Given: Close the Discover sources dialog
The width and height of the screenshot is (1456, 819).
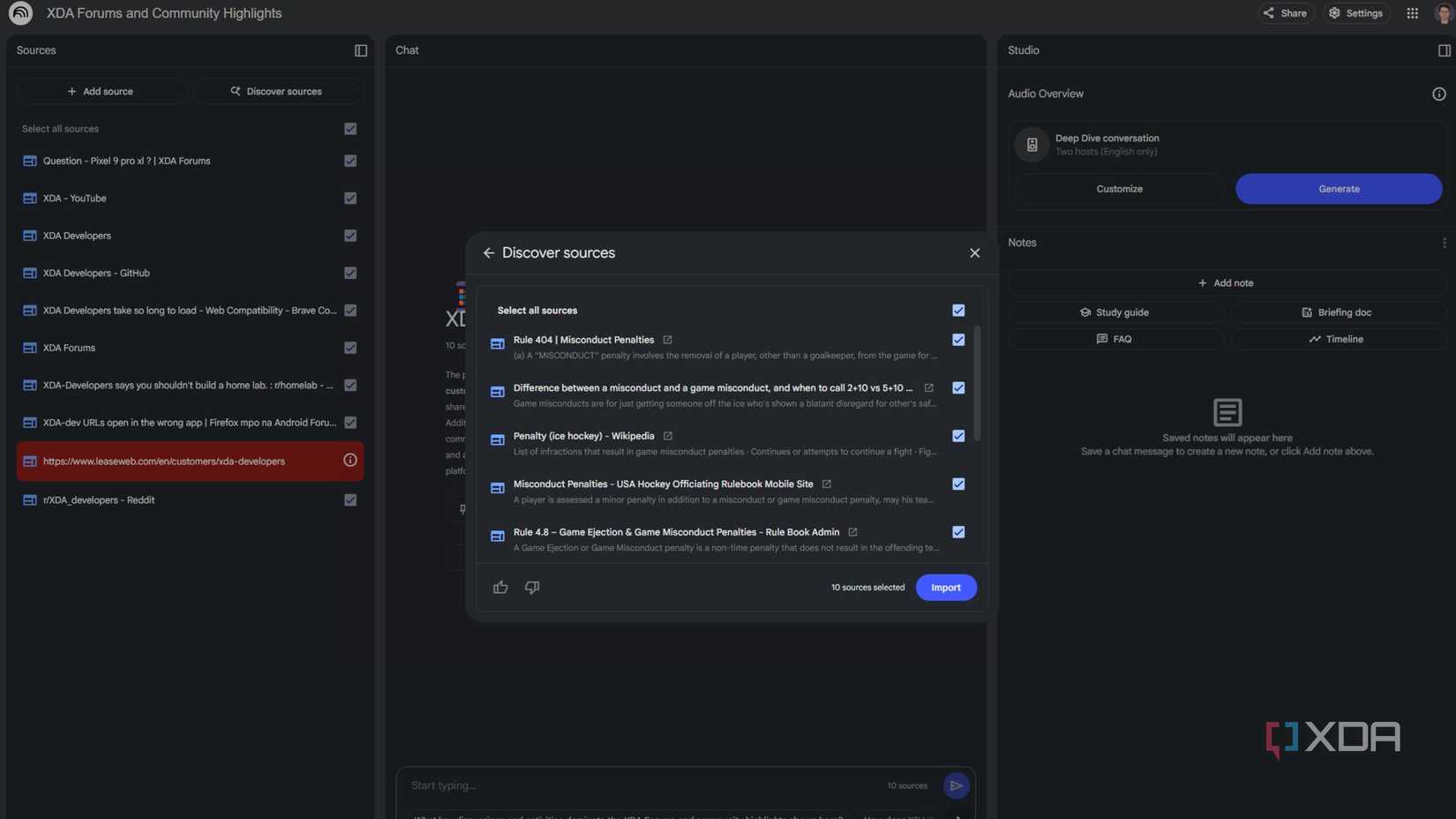Looking at the screenshot, I should [x=974, y=253].
